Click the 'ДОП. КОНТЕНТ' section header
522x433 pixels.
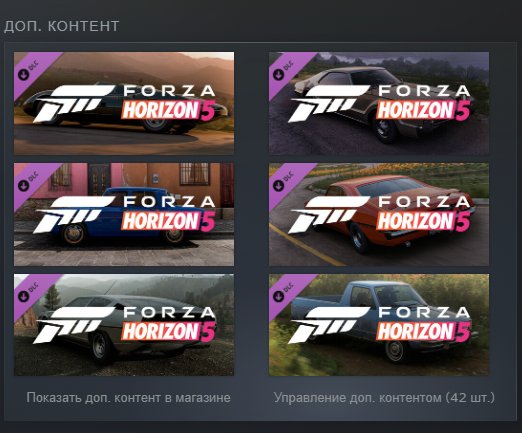(x=61, y=26)
